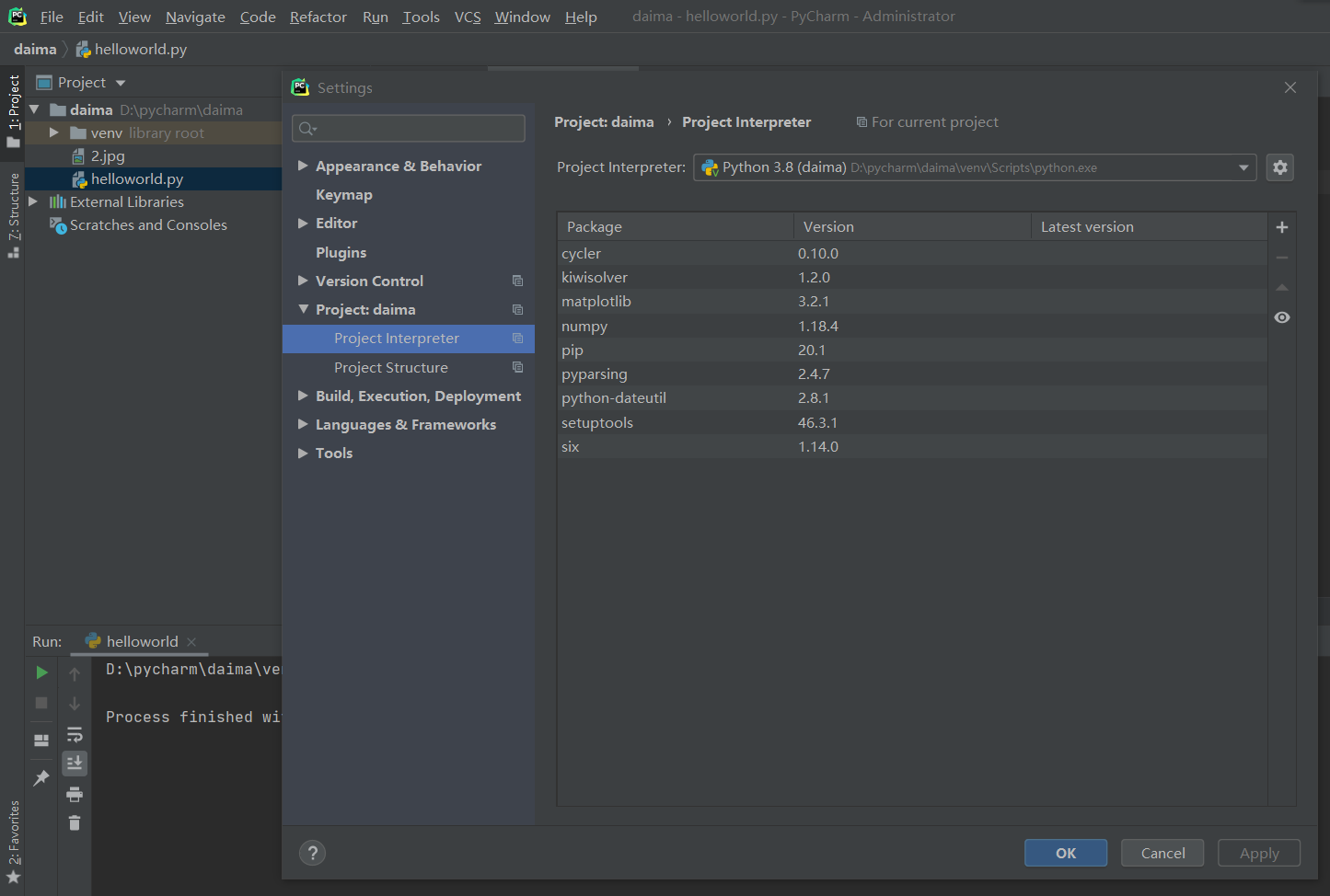Screen dimensions: 1330x896
Task: Open the Project view dropdown arrow
Action: [x=121, y=83]
